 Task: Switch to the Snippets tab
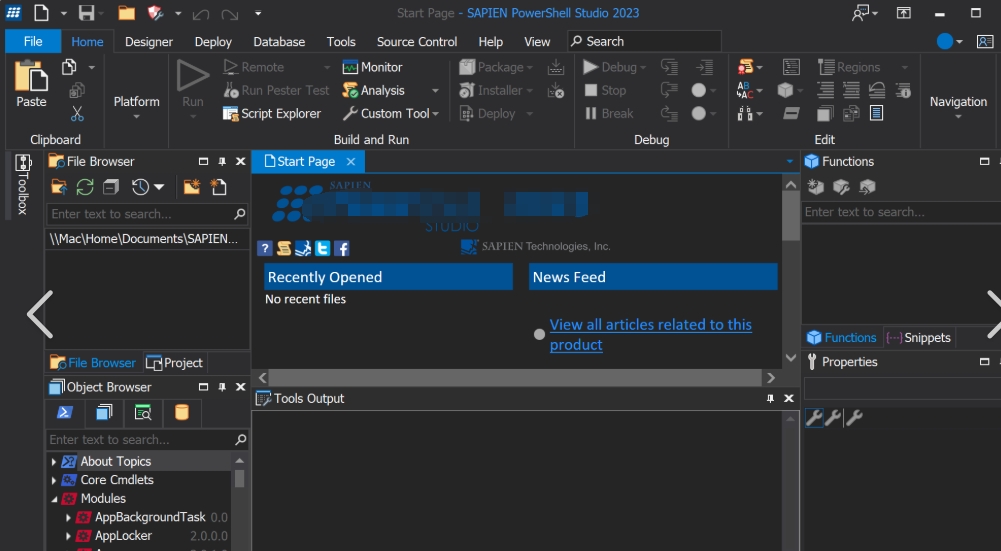click(x=919, y=337)
